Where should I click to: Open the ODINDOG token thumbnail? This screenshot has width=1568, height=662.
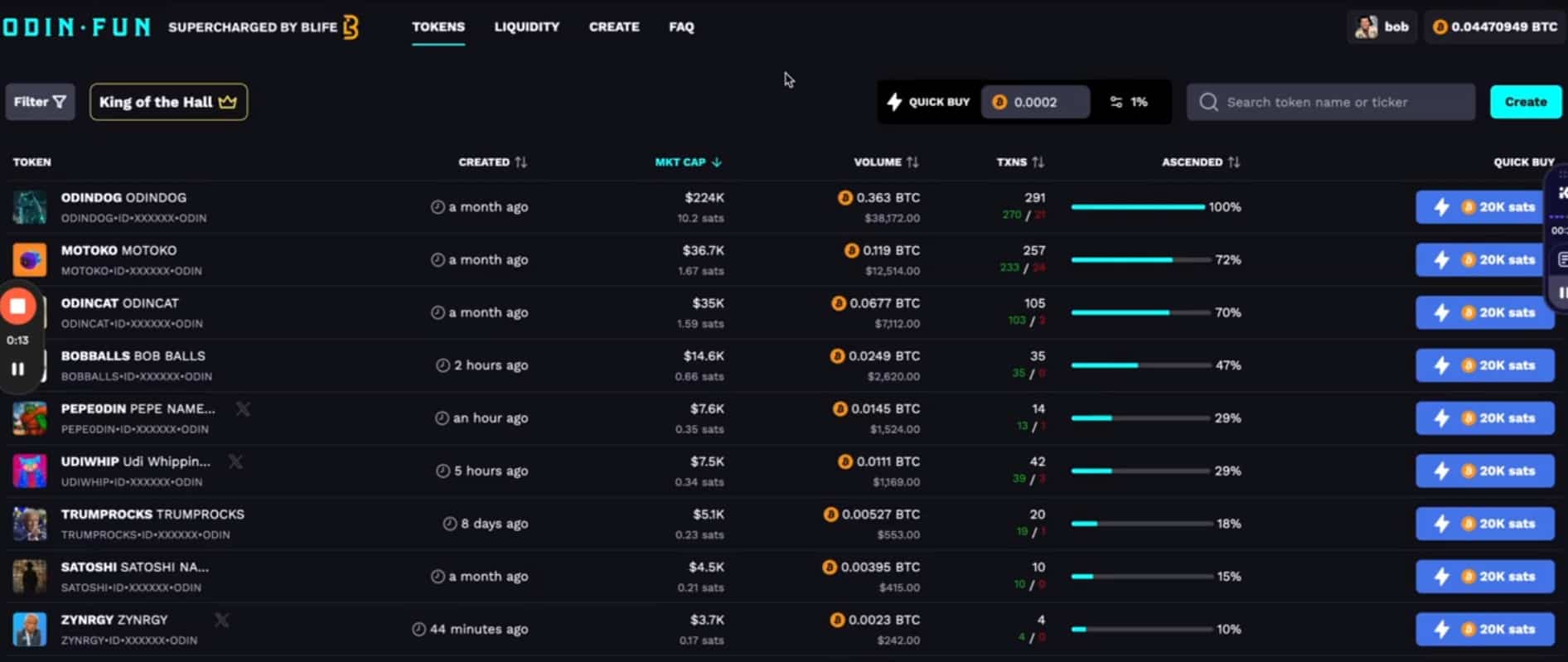pos(30,207)
